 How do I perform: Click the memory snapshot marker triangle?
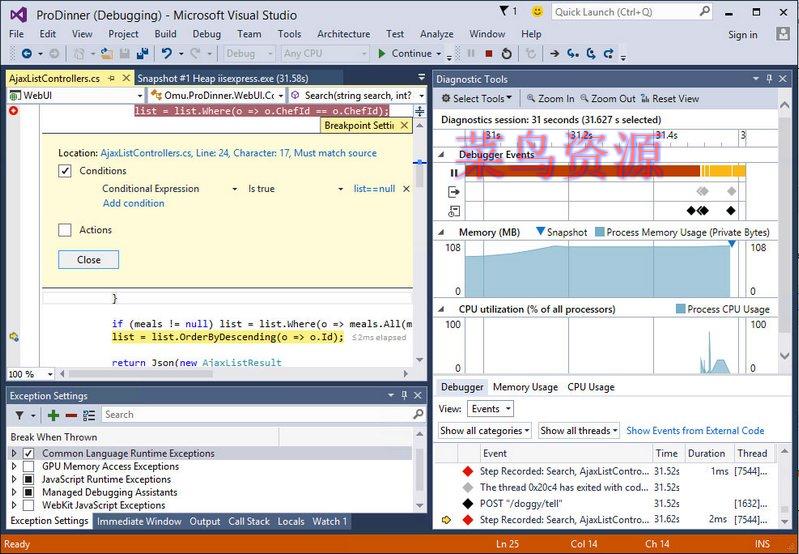pos(732,245)
